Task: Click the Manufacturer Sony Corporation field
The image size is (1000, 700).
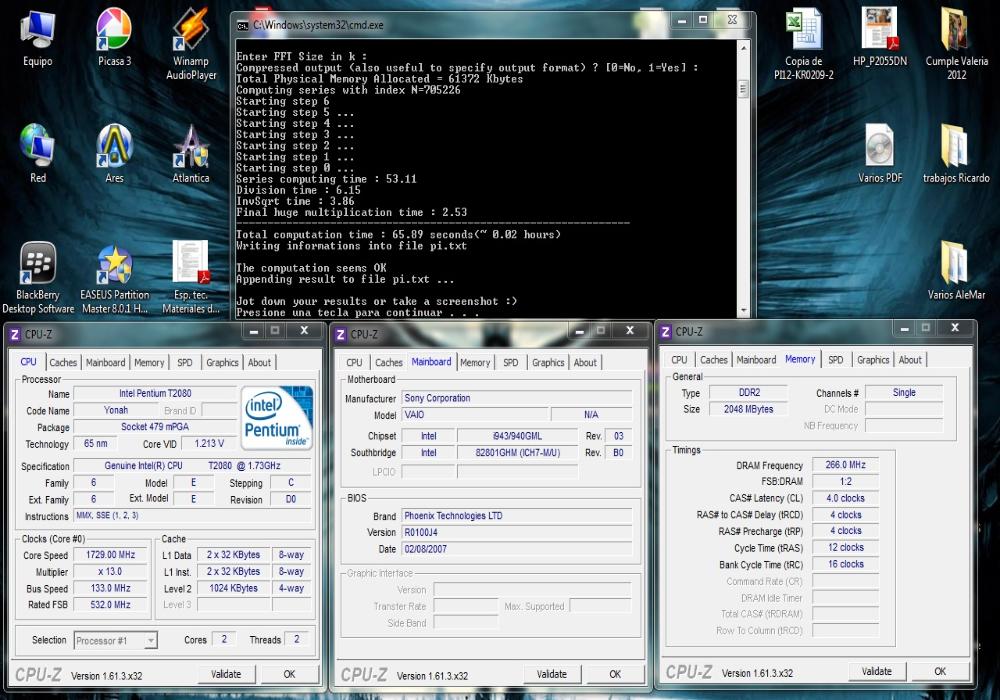Action: click(517, 398)
